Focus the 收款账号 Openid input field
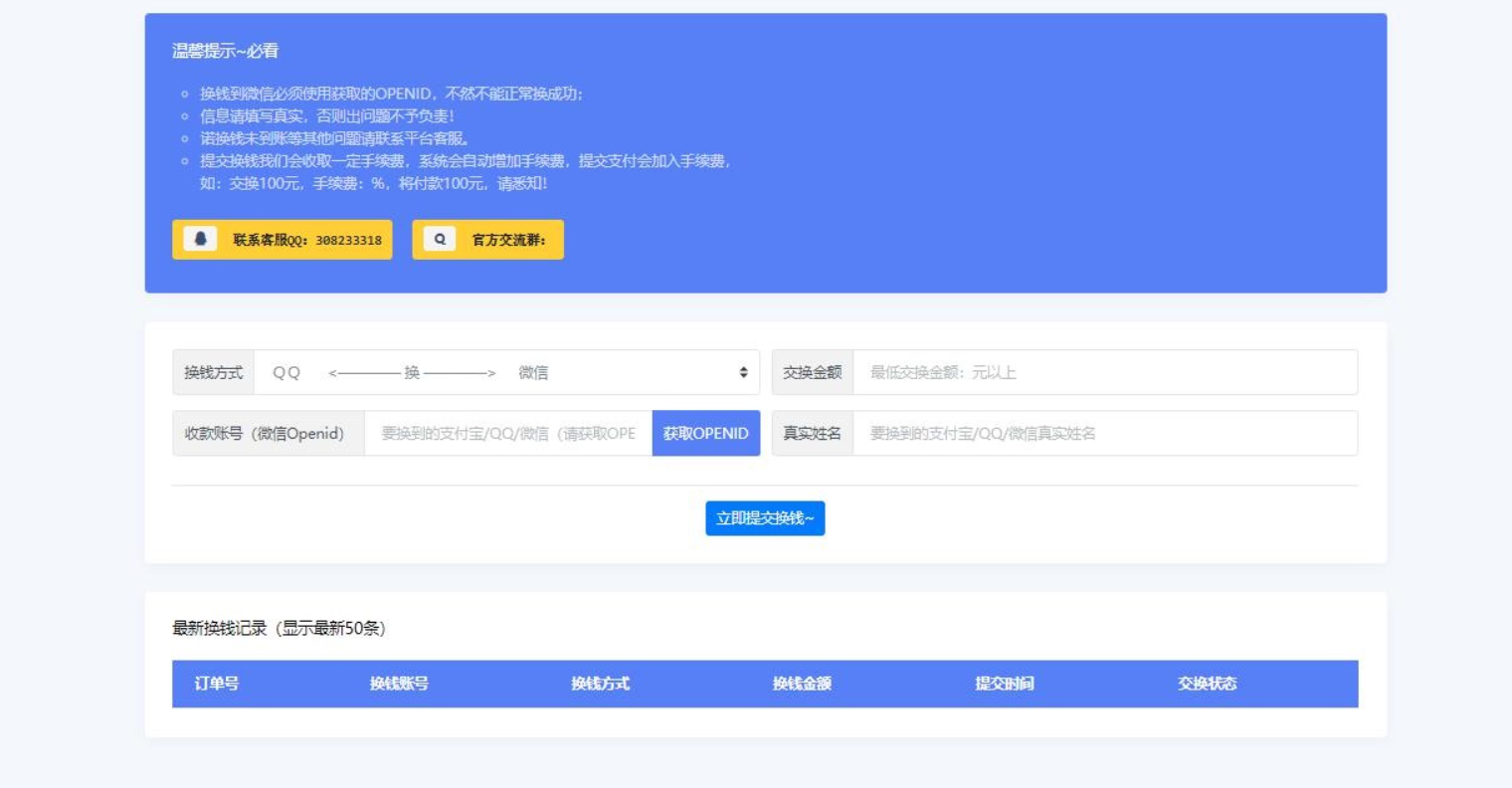Viewport: 1512px width, 788px height. pos(508,434)
